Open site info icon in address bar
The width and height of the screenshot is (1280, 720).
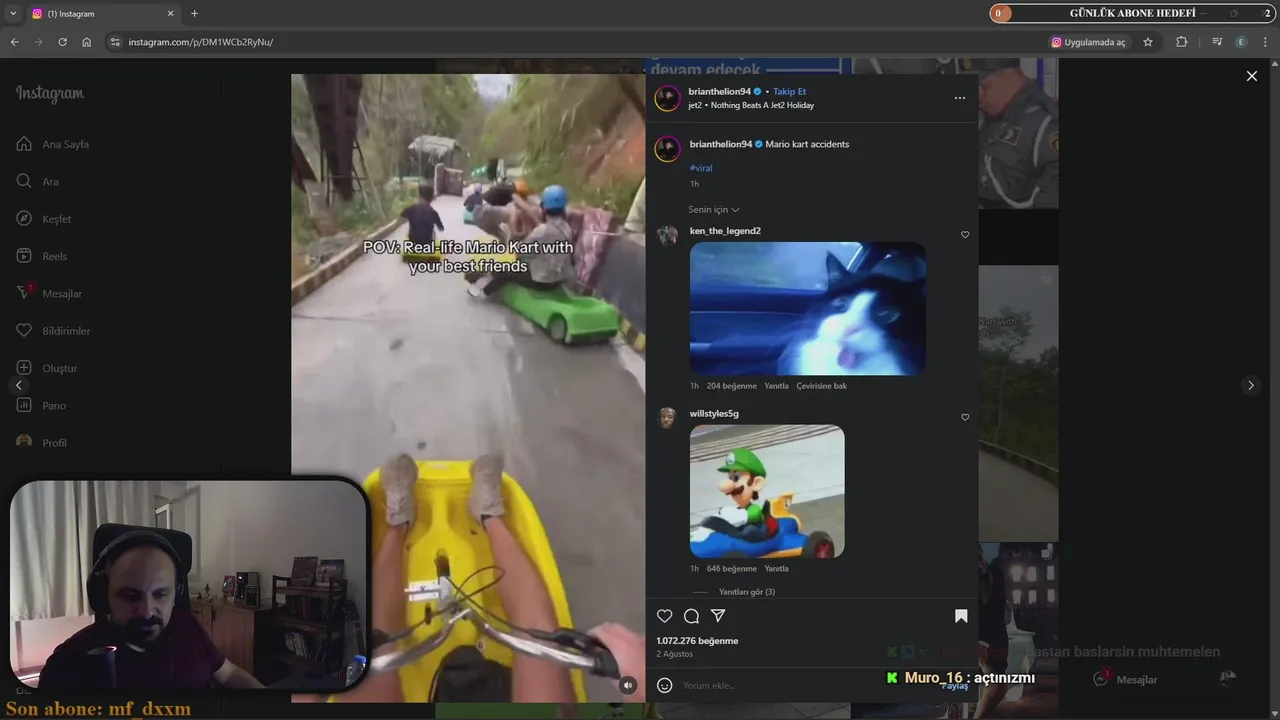click(x=115, y=42)
